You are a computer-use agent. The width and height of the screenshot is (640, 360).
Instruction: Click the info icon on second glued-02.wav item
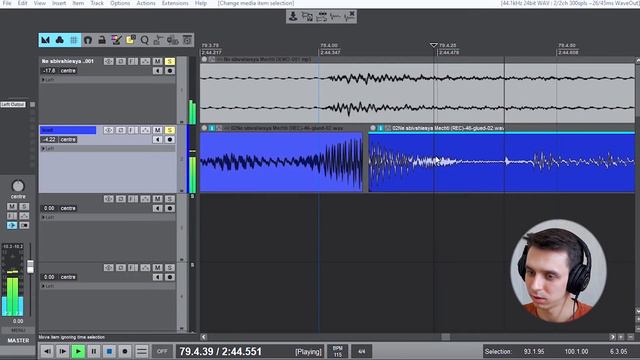click(x=380, y=128)
